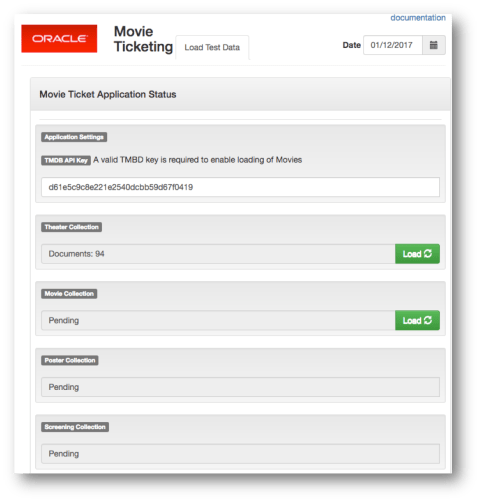The width and height of the screenshot is (480, 502).
Task: Click the Theater Collection badge
Action: tap(72, 227)
